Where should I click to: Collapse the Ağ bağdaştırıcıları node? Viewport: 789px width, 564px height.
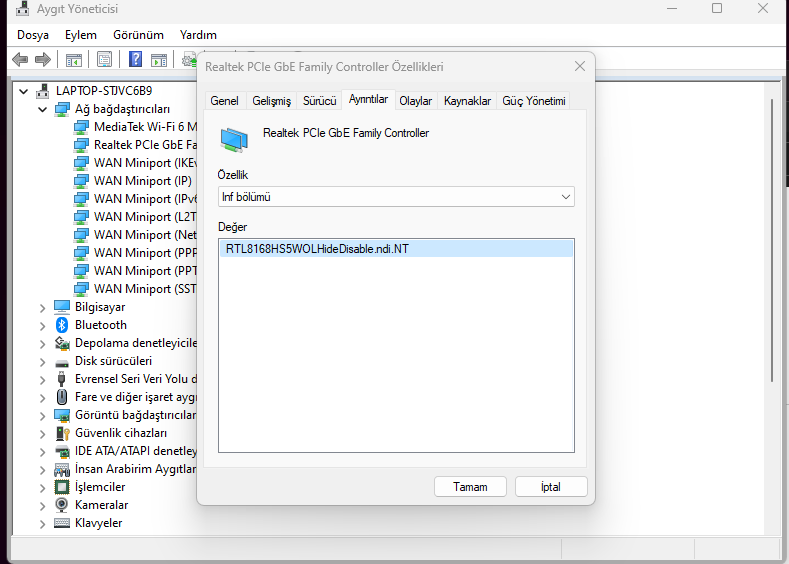42,109
